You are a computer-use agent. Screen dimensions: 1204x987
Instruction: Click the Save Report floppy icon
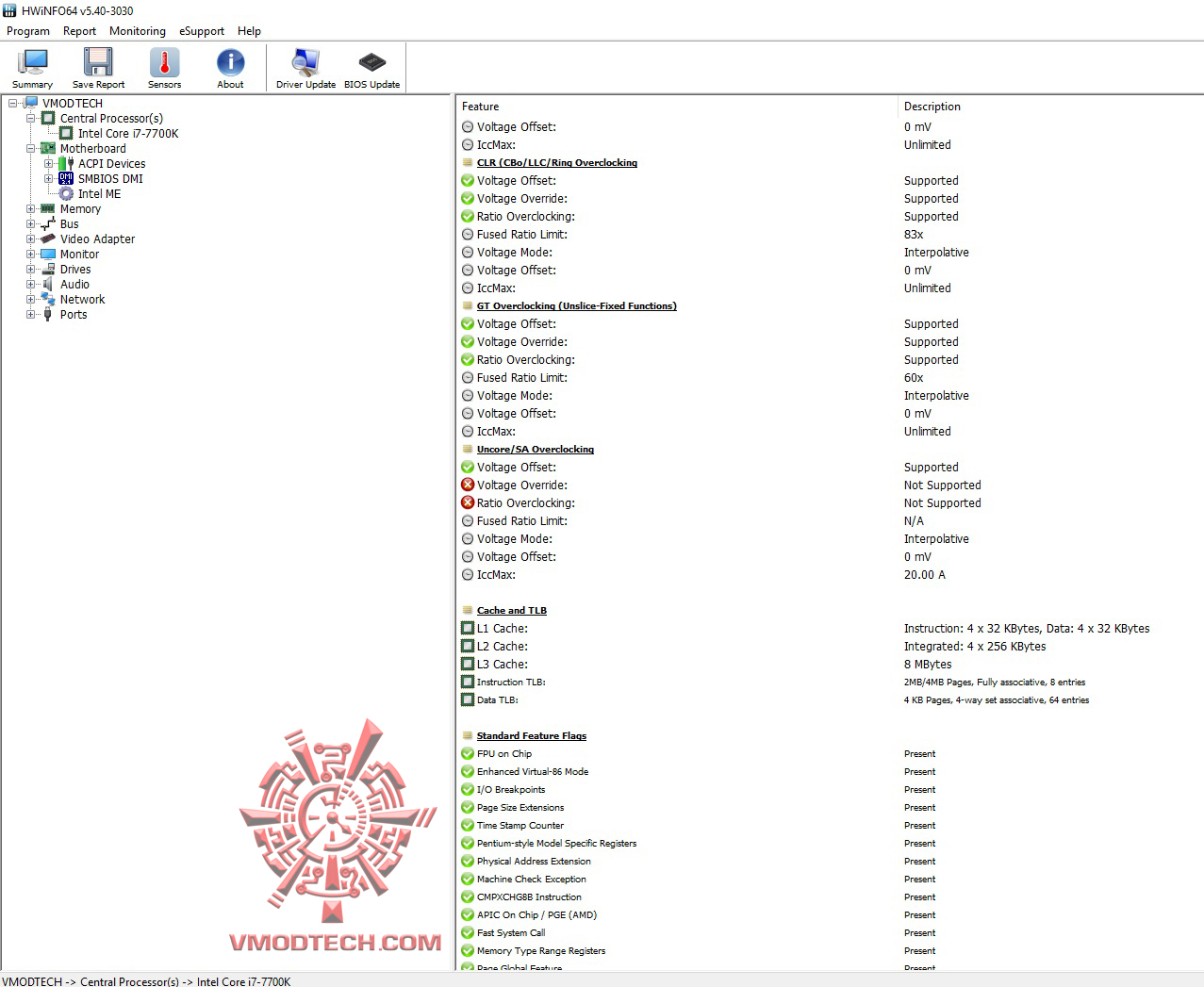98,62
